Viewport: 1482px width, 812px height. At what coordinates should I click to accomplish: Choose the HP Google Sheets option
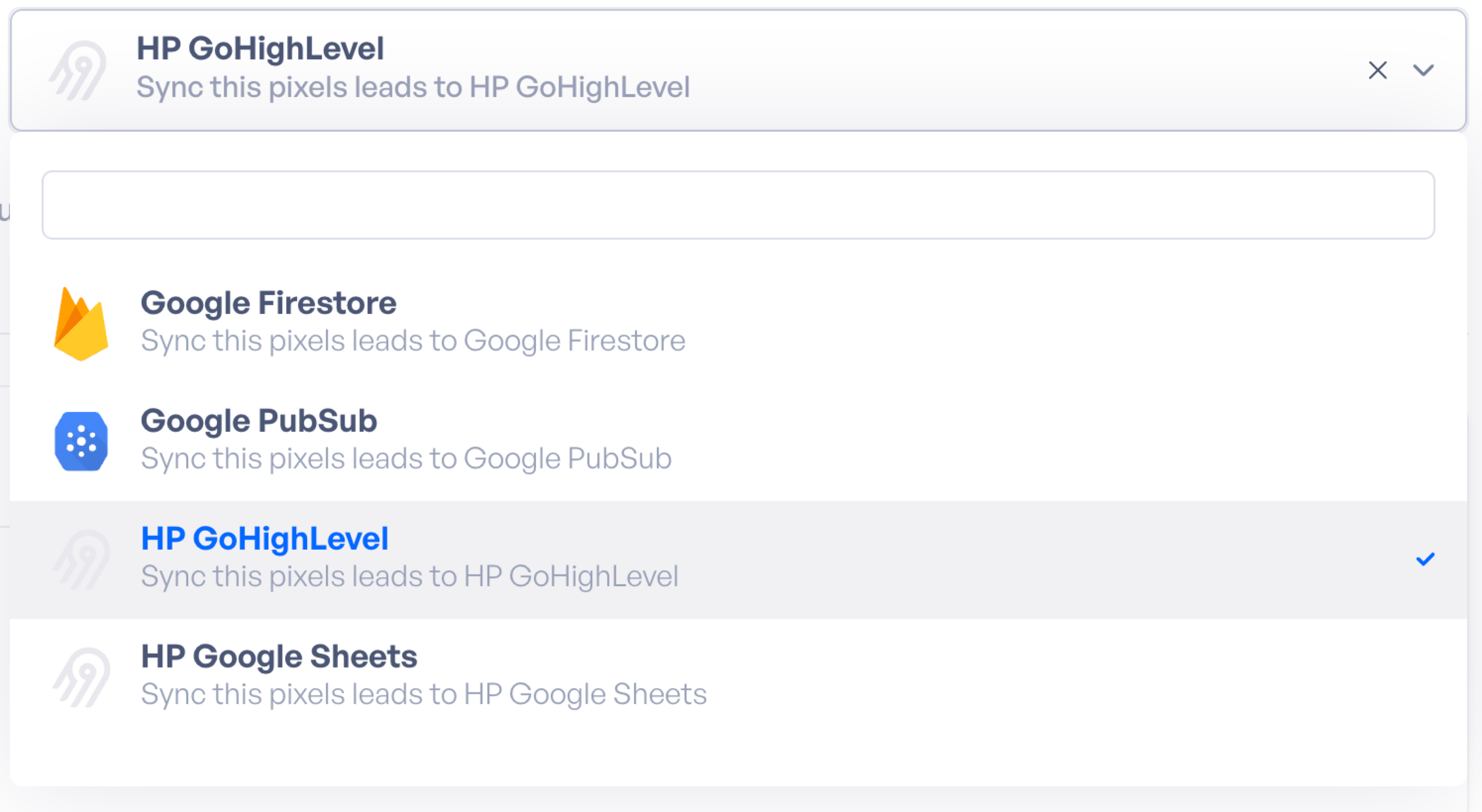point(738,677)
